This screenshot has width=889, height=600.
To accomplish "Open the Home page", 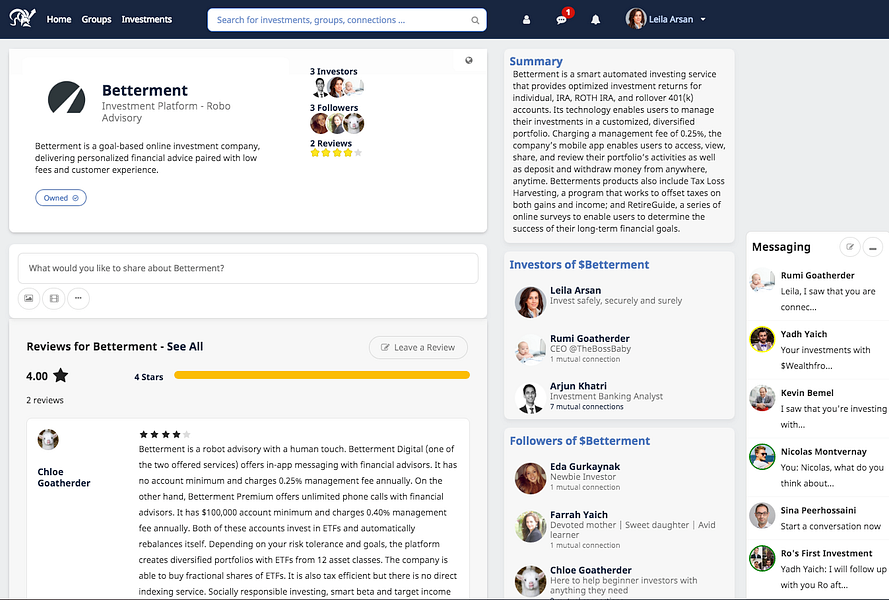I will 59,19.
